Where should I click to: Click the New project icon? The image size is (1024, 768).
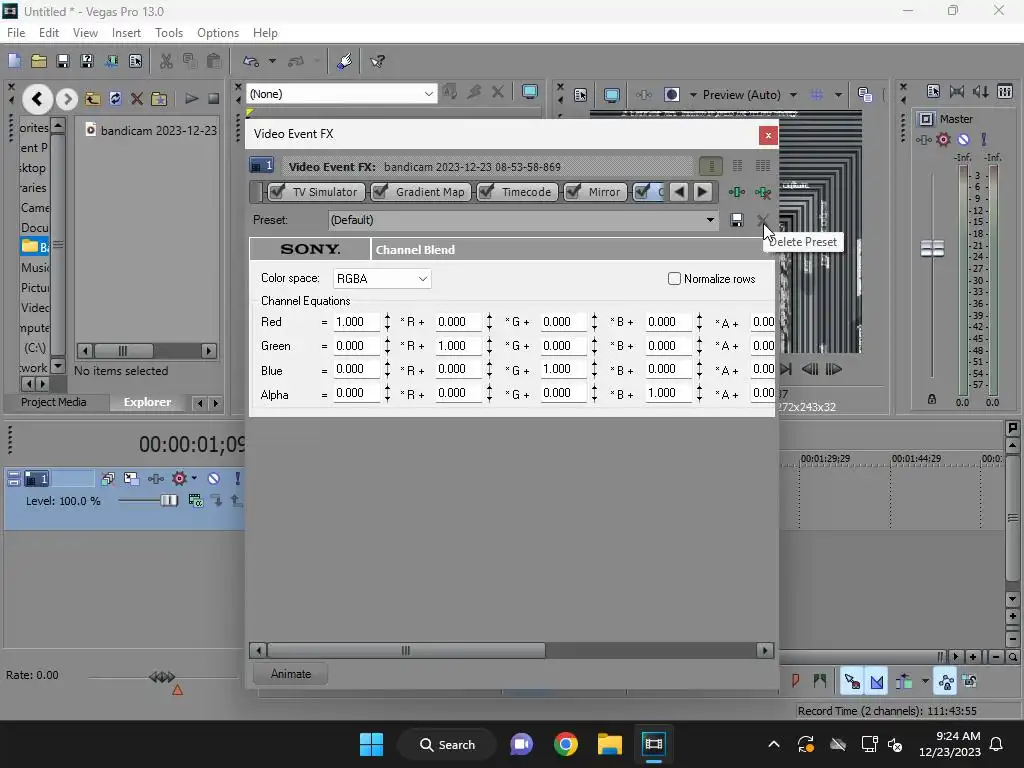click(14, 61)
